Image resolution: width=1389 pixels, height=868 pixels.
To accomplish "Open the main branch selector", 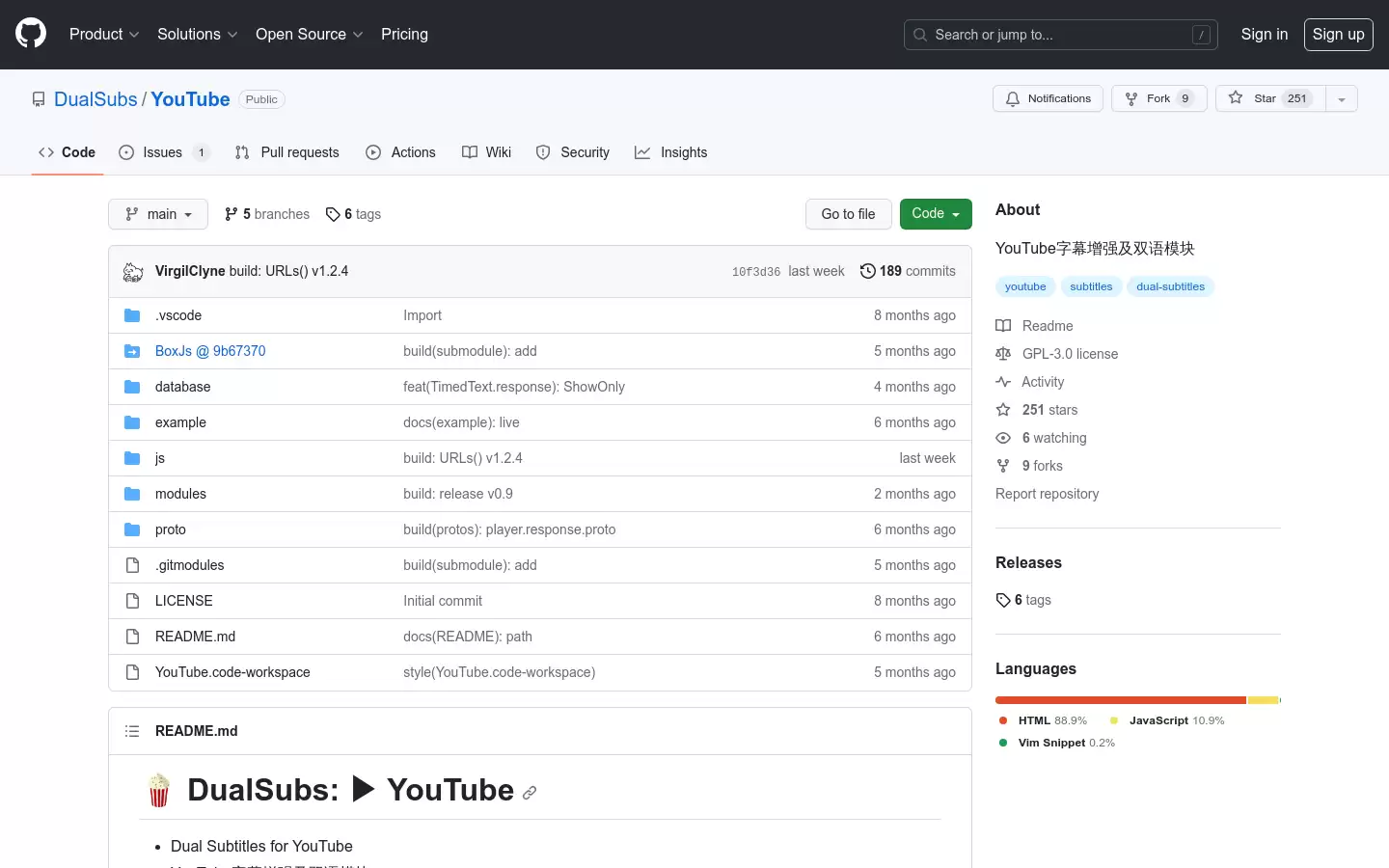I will click(x=158, y=214).
